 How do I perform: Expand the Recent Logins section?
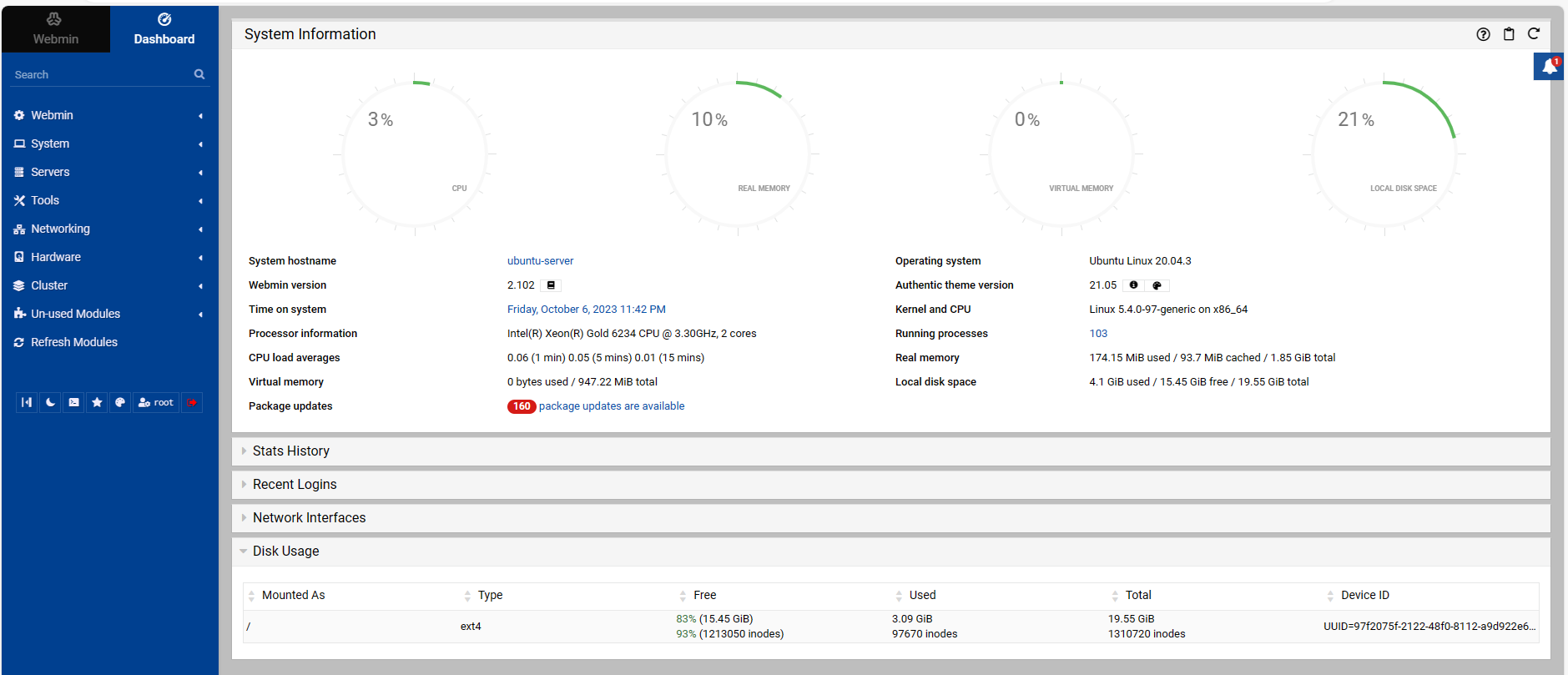295,484
